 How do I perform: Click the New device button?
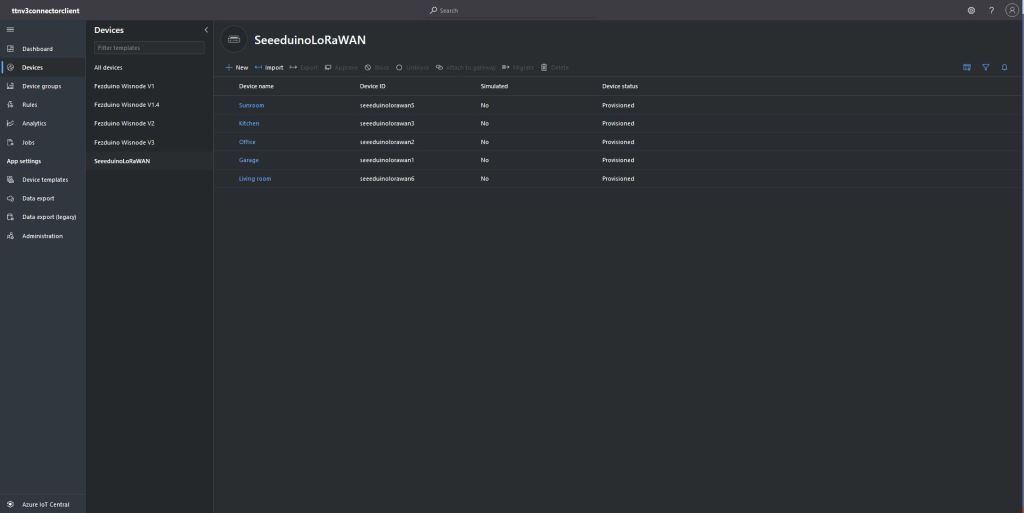[x=237, y=68]
